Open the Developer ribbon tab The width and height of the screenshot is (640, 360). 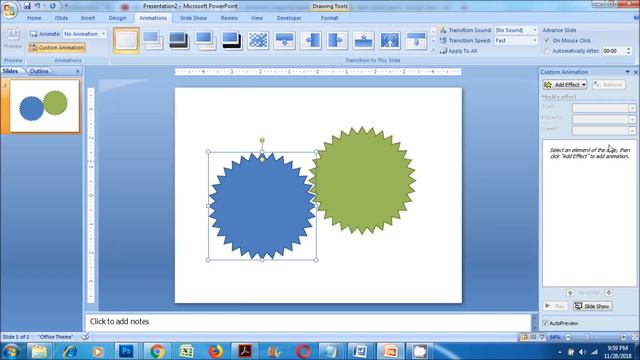pos(289,18)
